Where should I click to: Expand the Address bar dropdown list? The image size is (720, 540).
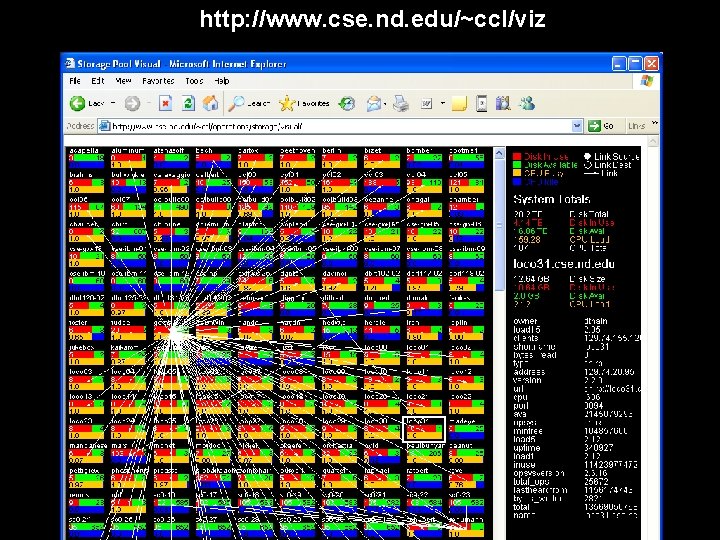(x=577, y=126)
